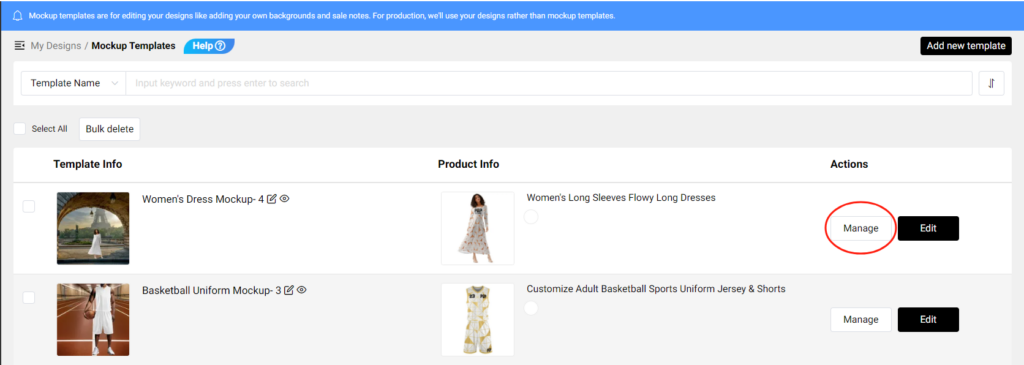Toggle the sidebar menu icon beside My Designs
1024x365 pixels.
pos(20,46)
